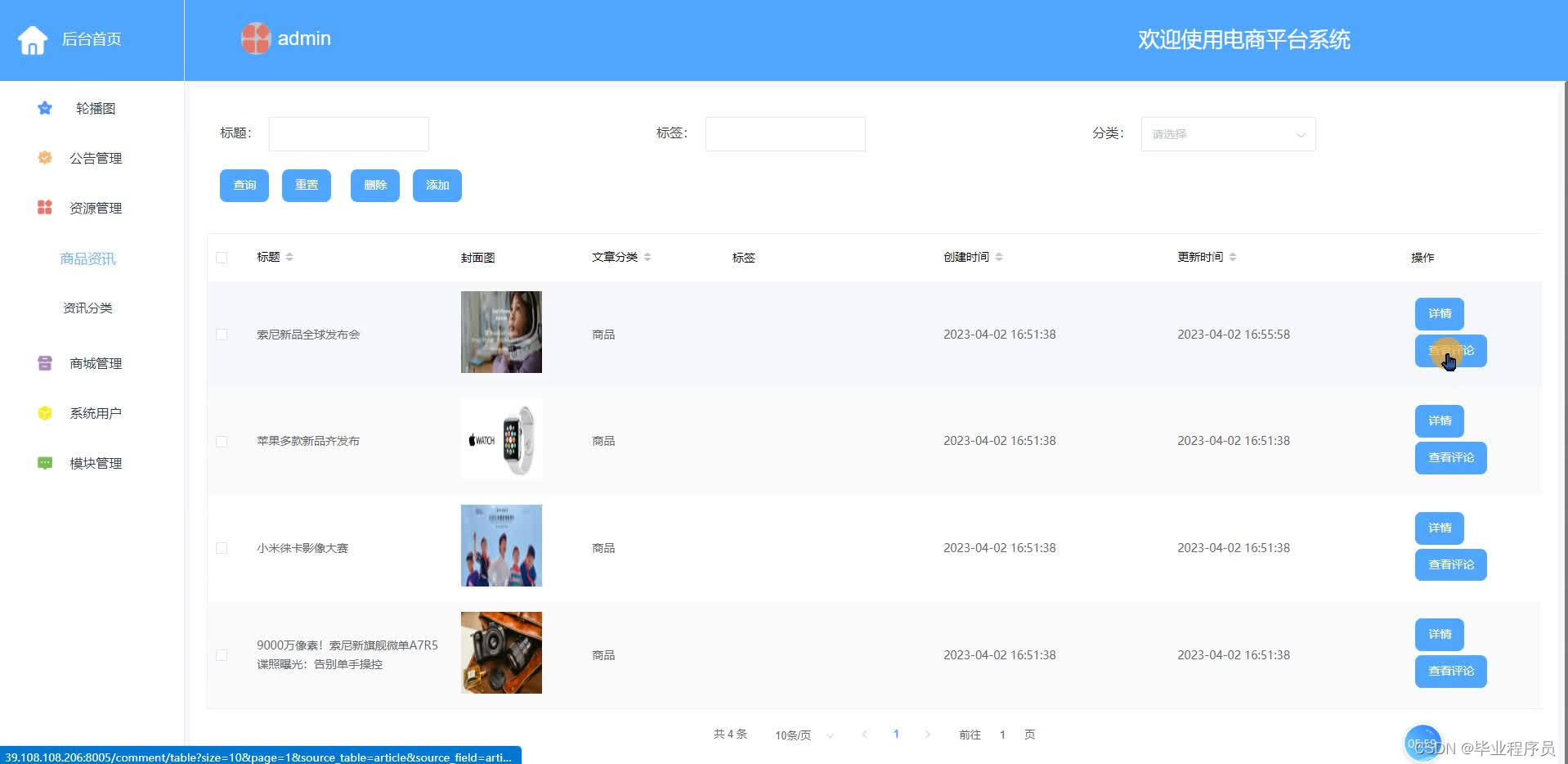Click the 删除 button
Screen dimensions: 1568x764
(x=375, y=186)
